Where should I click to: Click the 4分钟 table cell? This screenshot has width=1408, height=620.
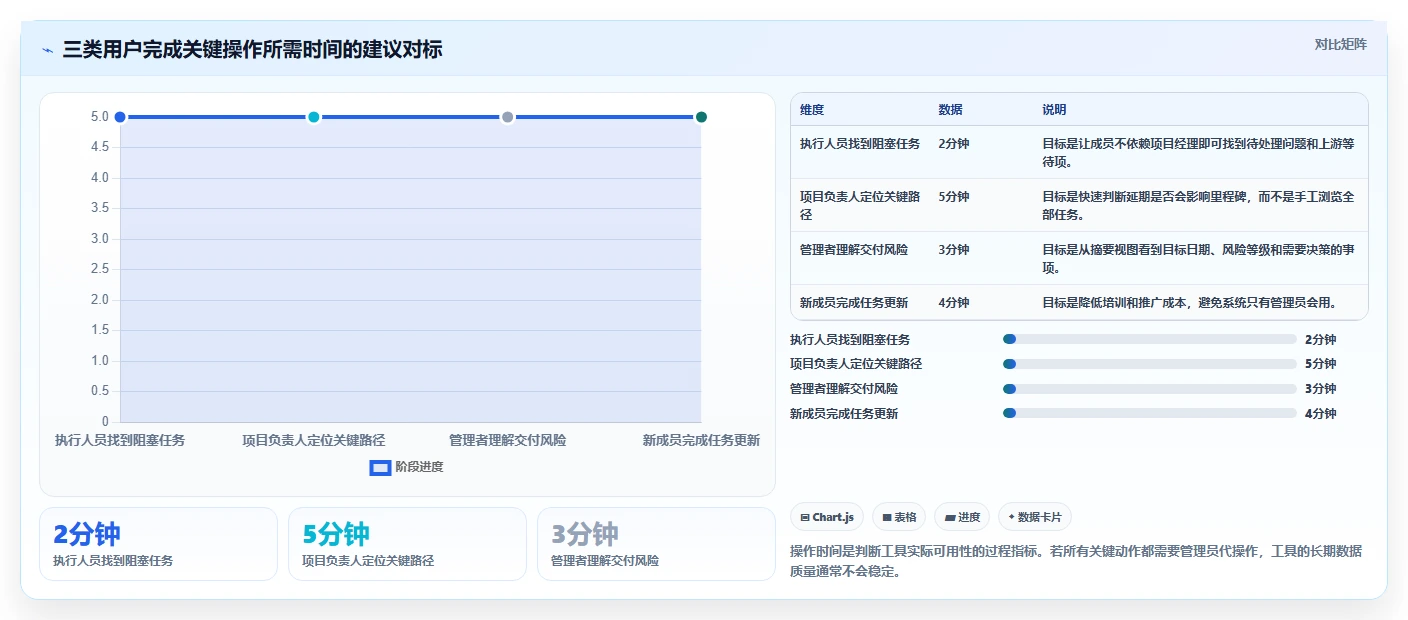(954, 303)
